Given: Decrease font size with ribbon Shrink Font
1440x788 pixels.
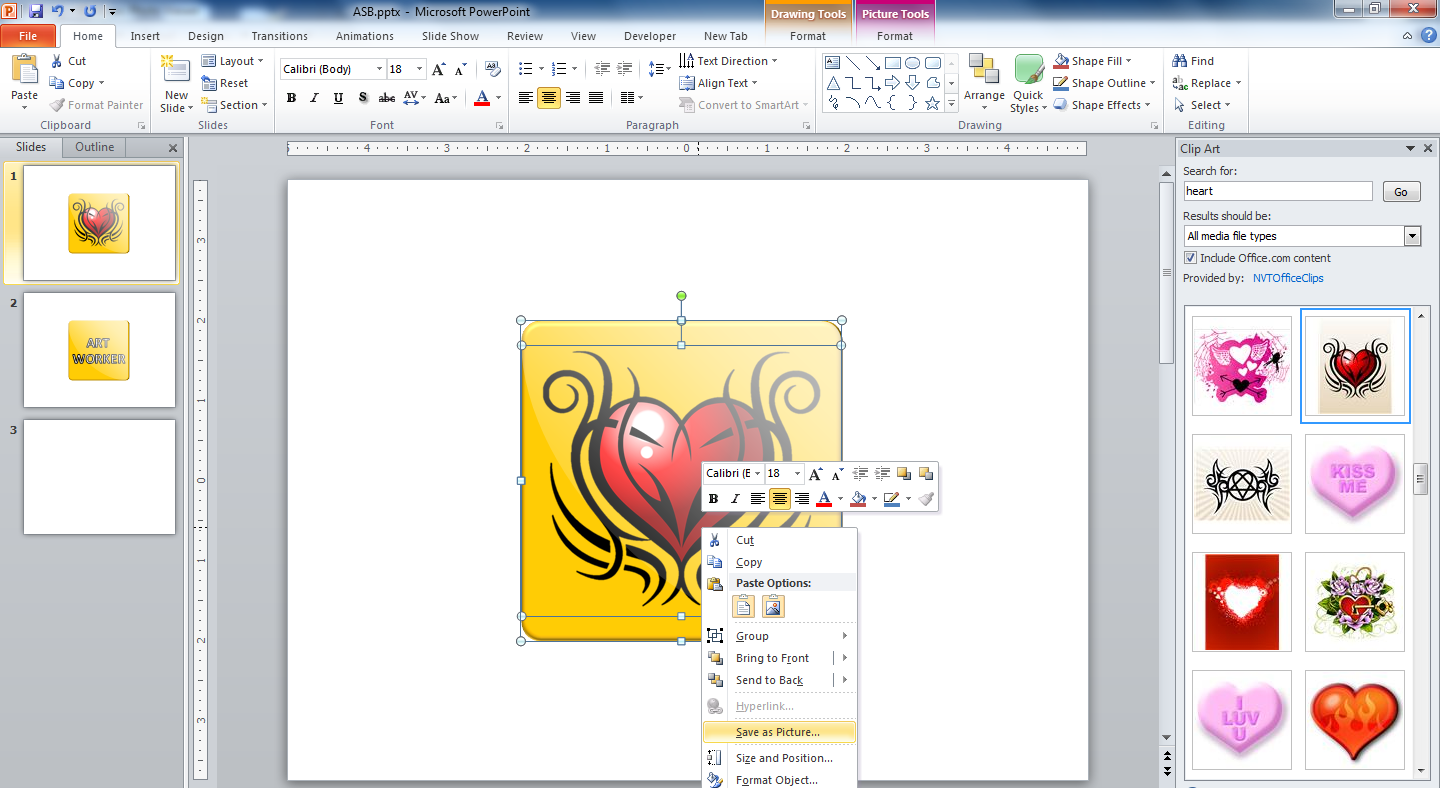Looking at the screenshot, I should coord(460,69).
